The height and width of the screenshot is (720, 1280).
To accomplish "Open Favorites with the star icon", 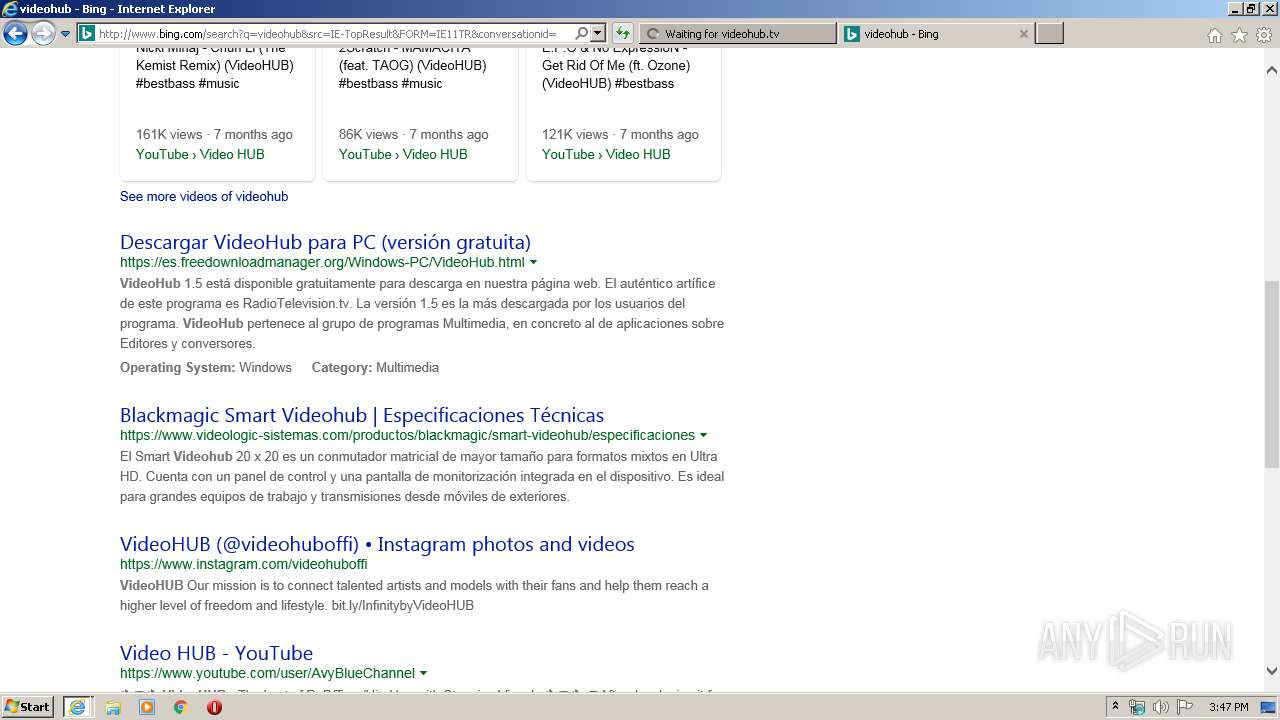I will (1239, 35).
